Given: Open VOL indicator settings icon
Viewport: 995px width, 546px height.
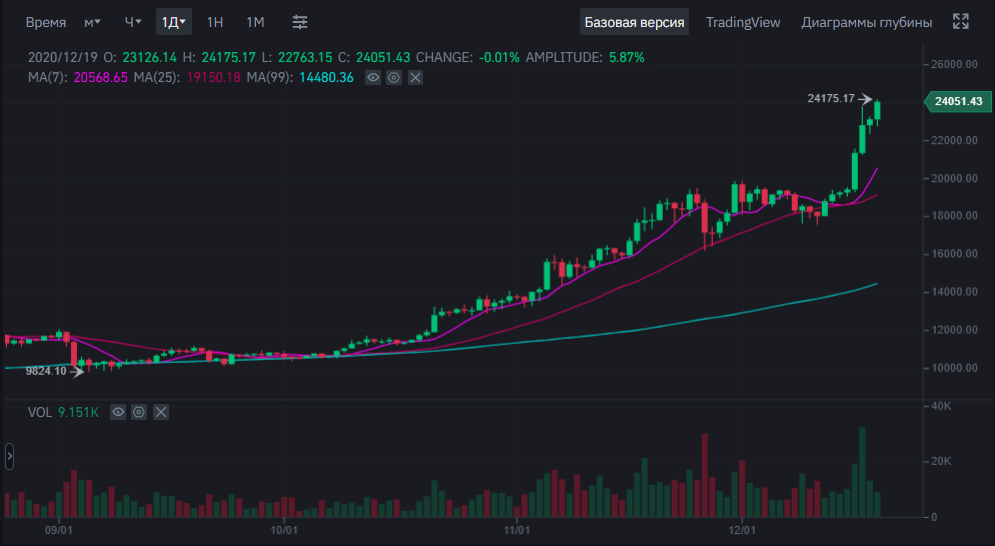Looking at the screenshot, I should (x=139, y=412).
